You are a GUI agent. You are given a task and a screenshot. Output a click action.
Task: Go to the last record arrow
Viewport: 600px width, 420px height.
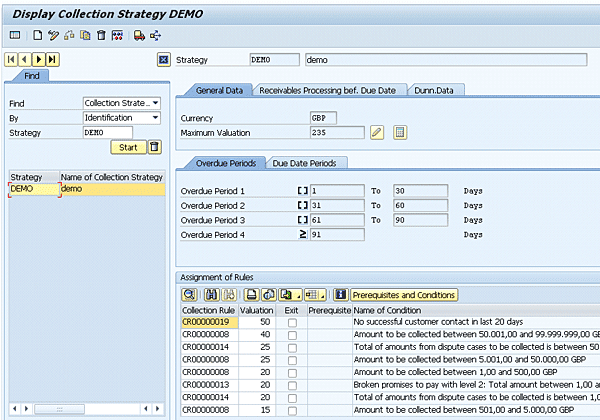click(52, 60)
